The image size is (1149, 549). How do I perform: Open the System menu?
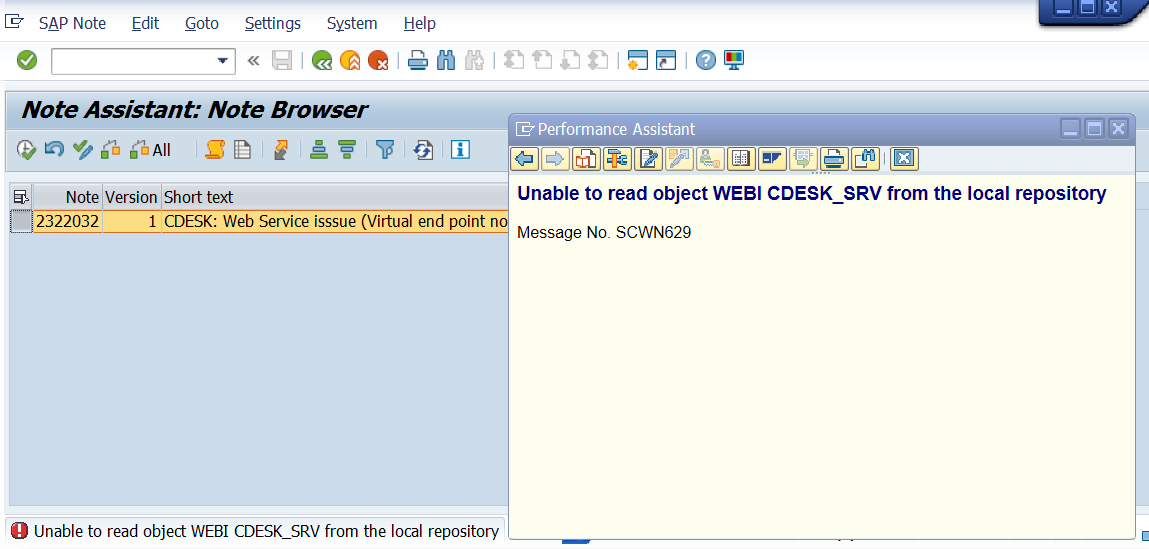(352, 23)
